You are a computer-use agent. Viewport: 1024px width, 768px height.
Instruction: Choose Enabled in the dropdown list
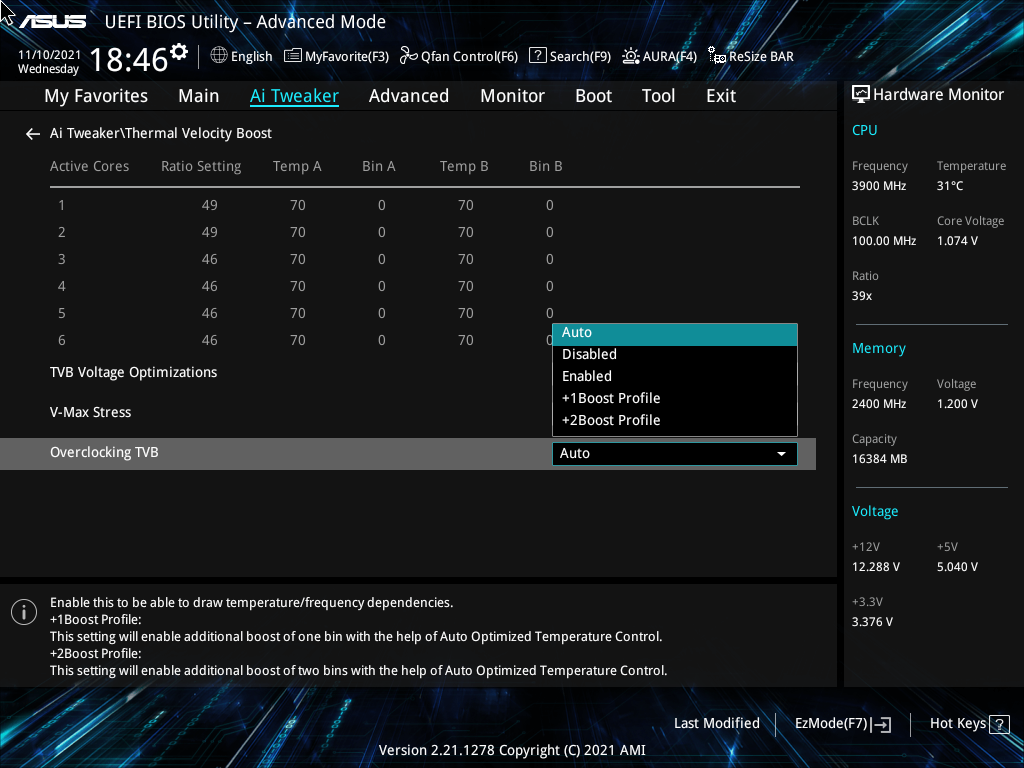675,376
